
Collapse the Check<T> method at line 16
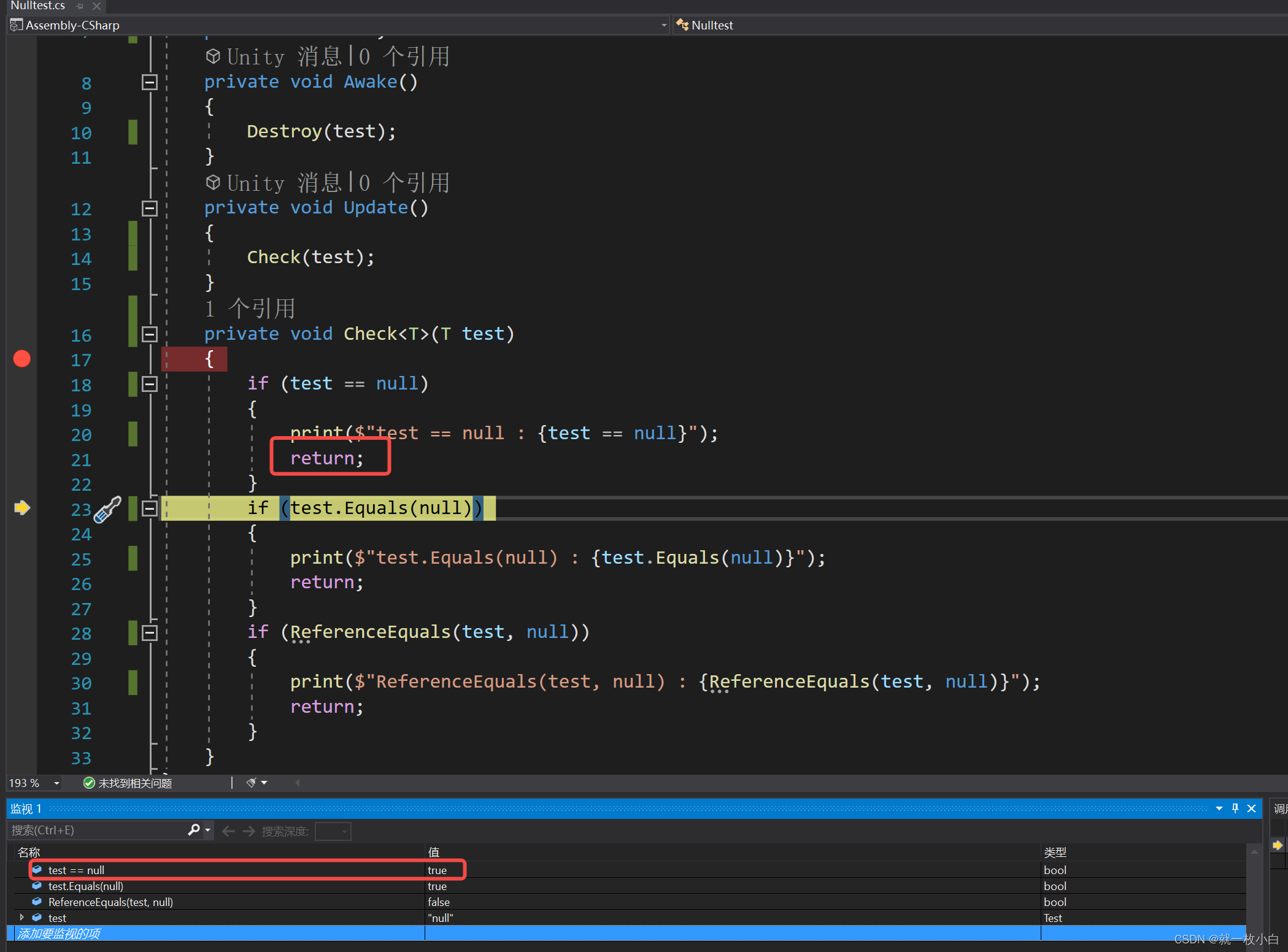click(x=150, y=334)
